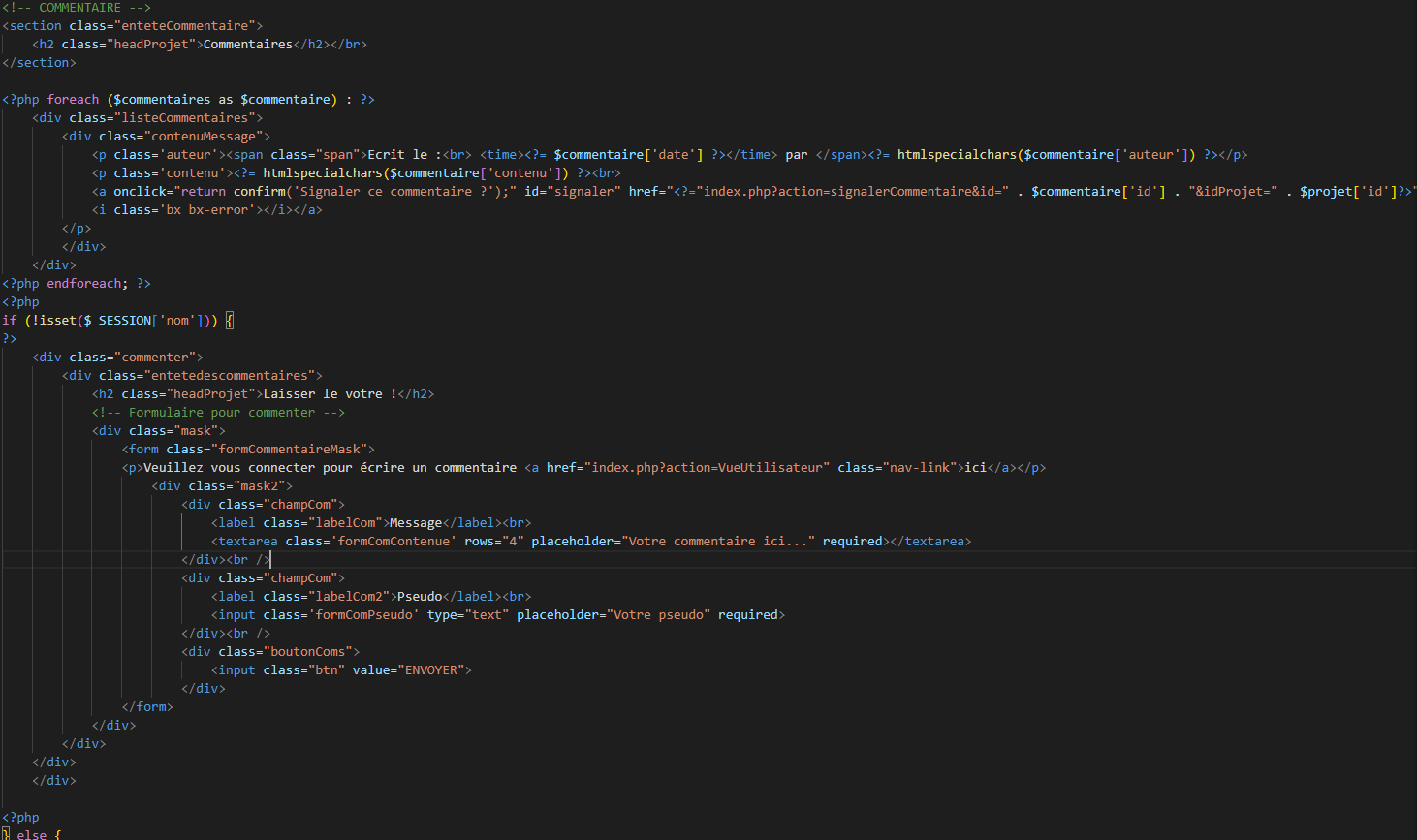Click the "boutonComs" class value
1417x840 pixels.
pyautogui.click(x=308, y=652)
